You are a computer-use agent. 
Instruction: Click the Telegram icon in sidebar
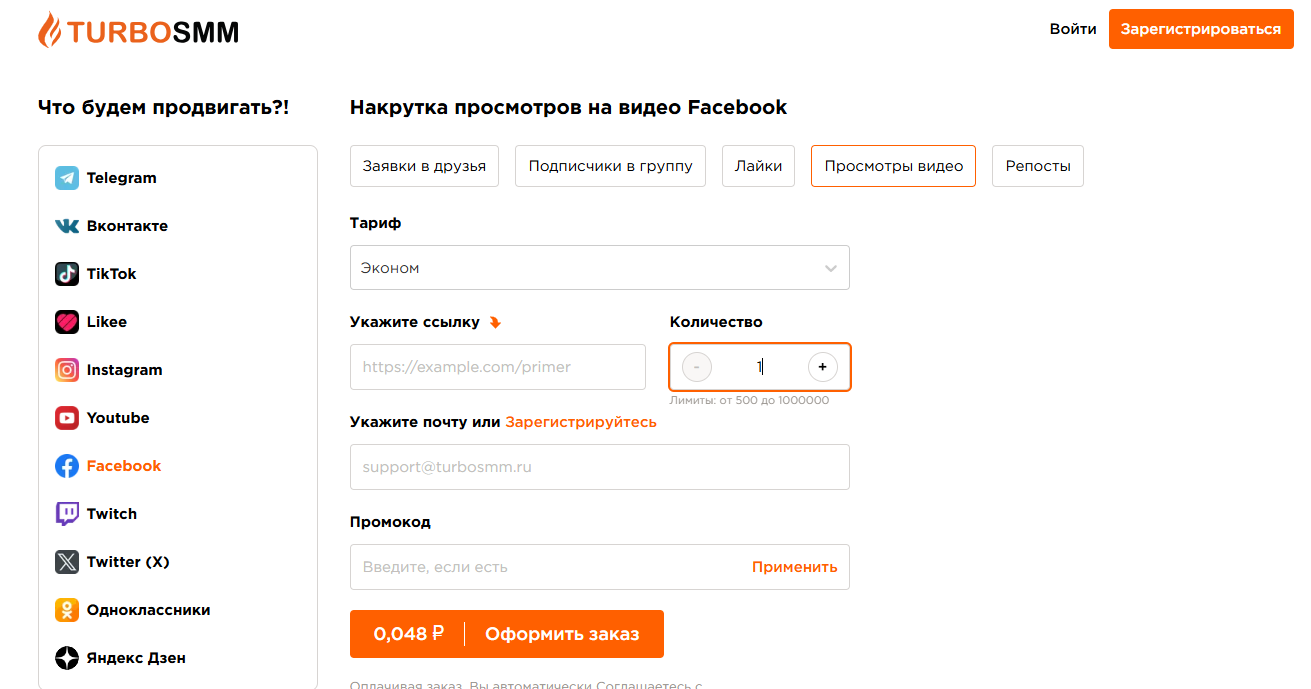(x=67, y=178)
